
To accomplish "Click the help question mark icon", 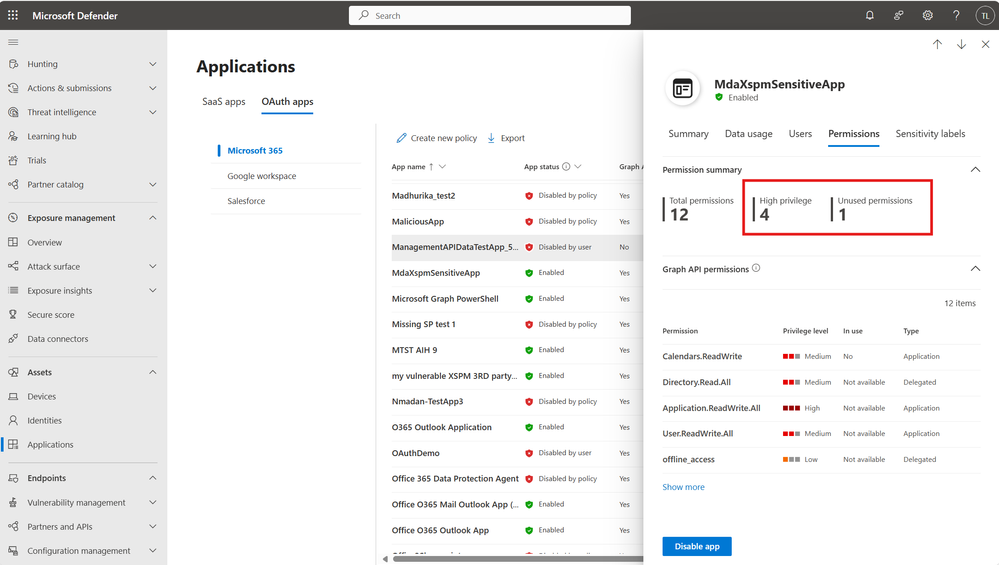I will [956, 15].
